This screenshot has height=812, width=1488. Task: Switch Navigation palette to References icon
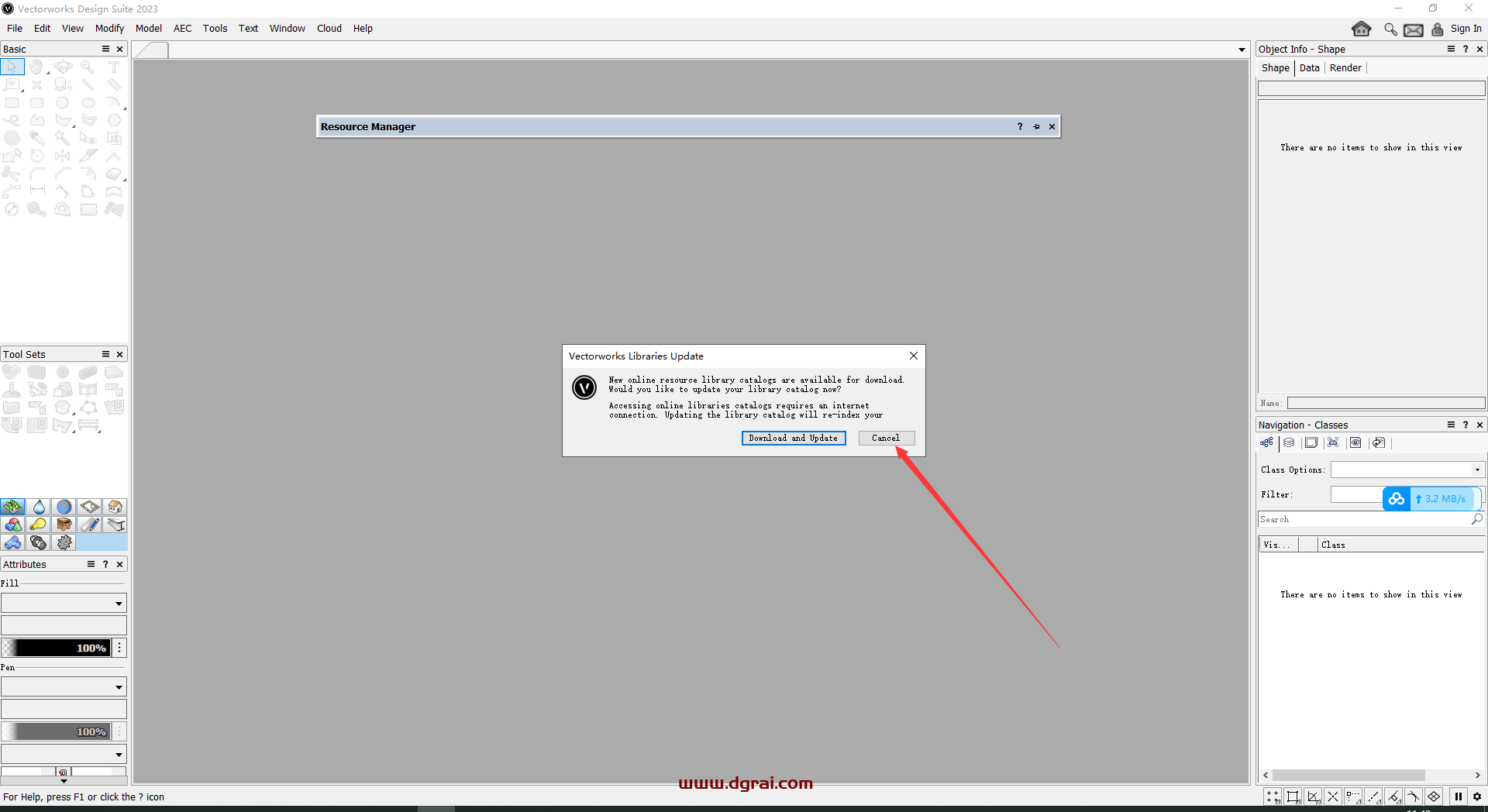point(1378,443)
